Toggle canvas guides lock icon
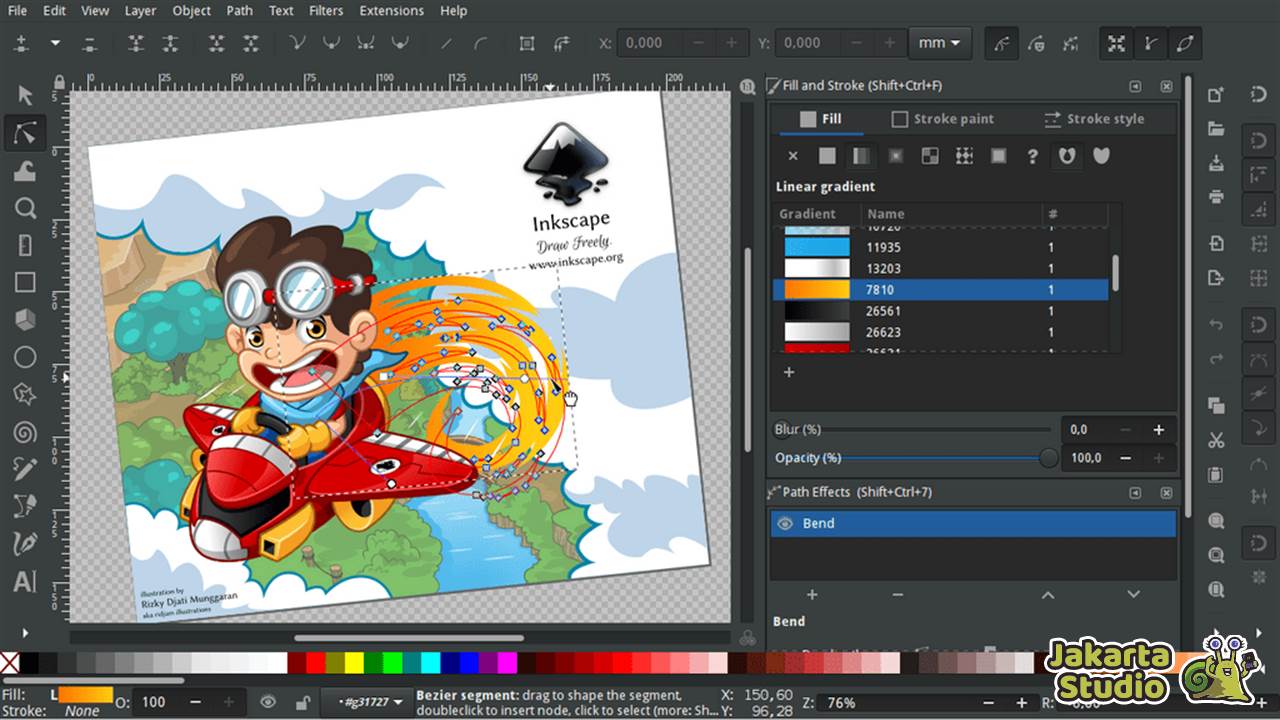The width and height of the screenshot is (1280, 720). pos(59,82)
